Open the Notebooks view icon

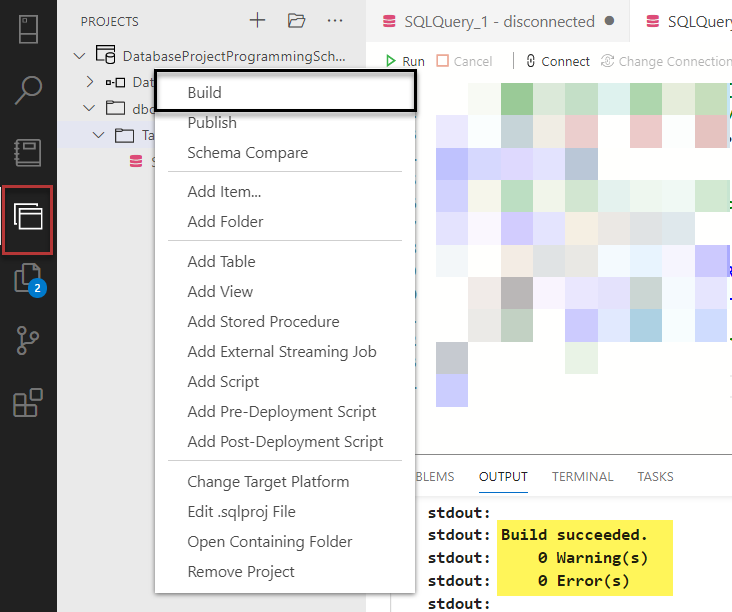click(x=28, y=153)
